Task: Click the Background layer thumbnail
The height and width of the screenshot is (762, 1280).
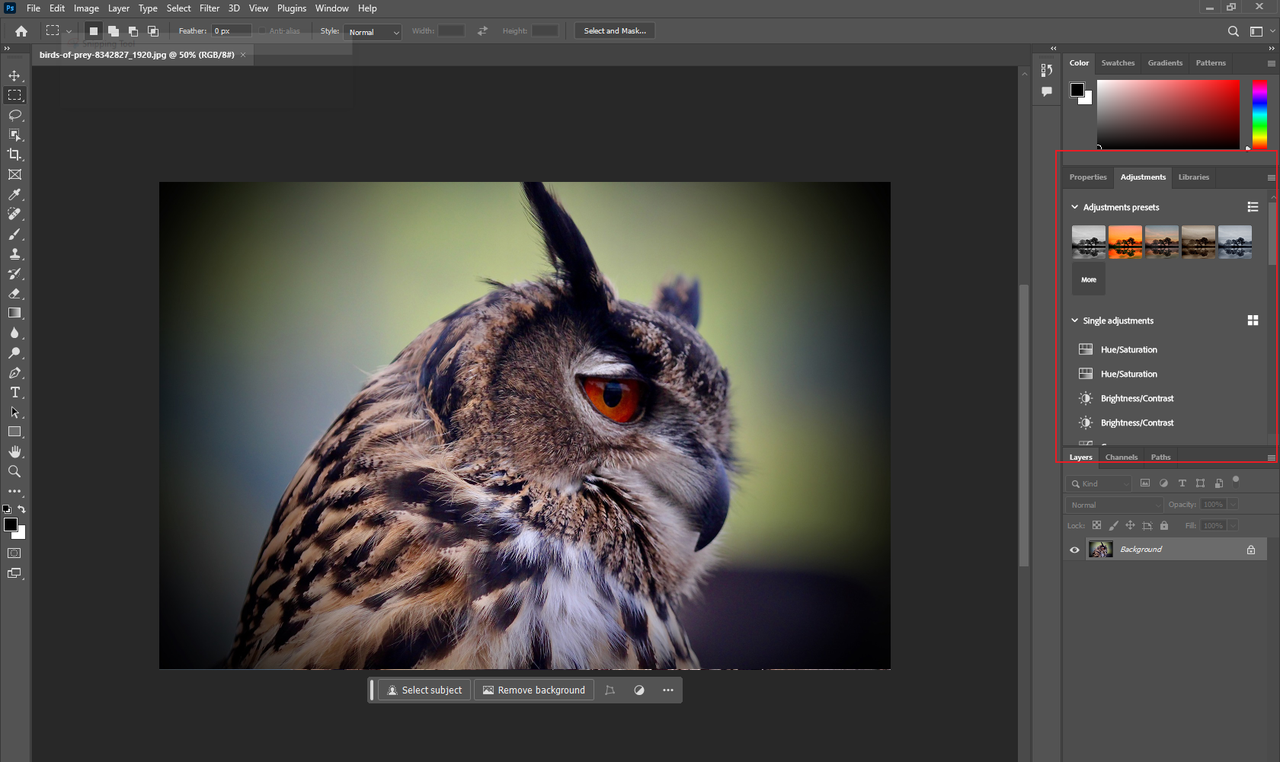Action: 1100,549
